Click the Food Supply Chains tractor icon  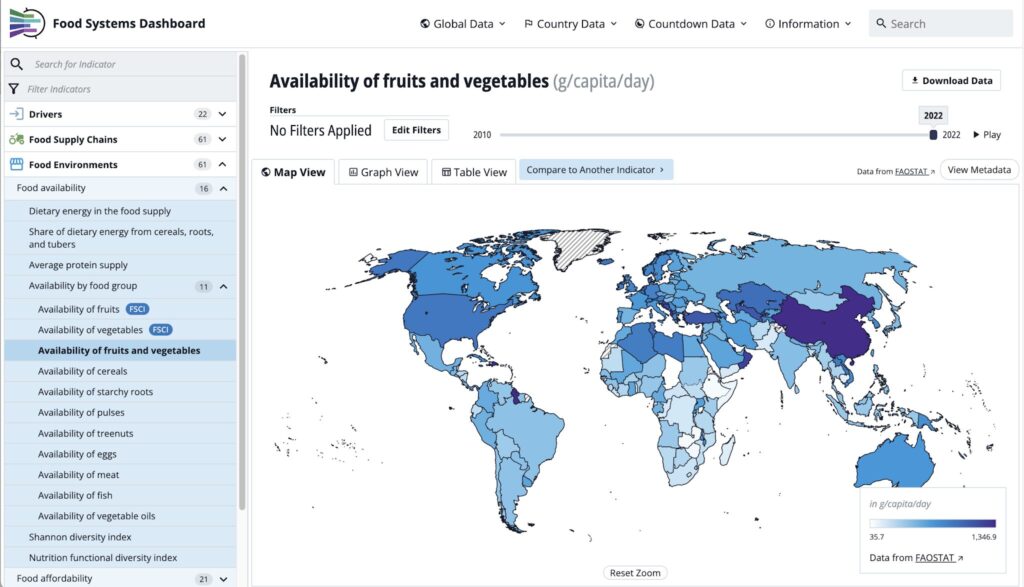tap(16, 140)
